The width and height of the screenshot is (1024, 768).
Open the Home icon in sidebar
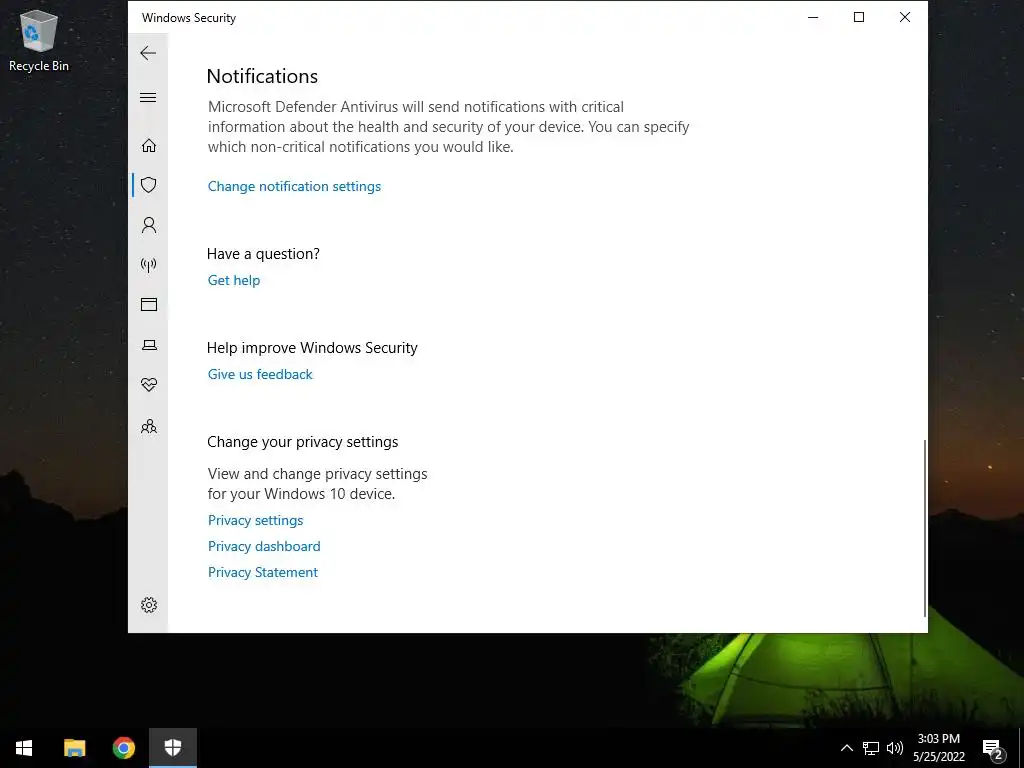click(x=149, y=145)
